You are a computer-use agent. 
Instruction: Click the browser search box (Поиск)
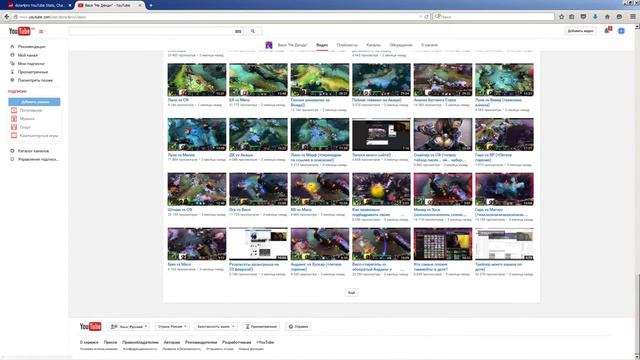[x=494, y=17]
